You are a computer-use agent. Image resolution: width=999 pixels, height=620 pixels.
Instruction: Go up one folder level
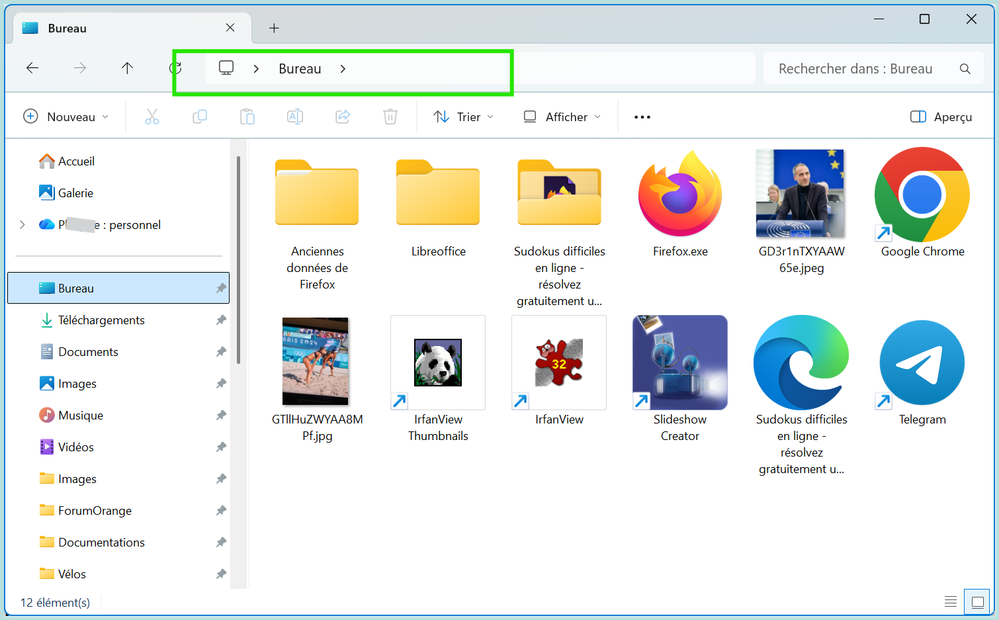(127, 68)
